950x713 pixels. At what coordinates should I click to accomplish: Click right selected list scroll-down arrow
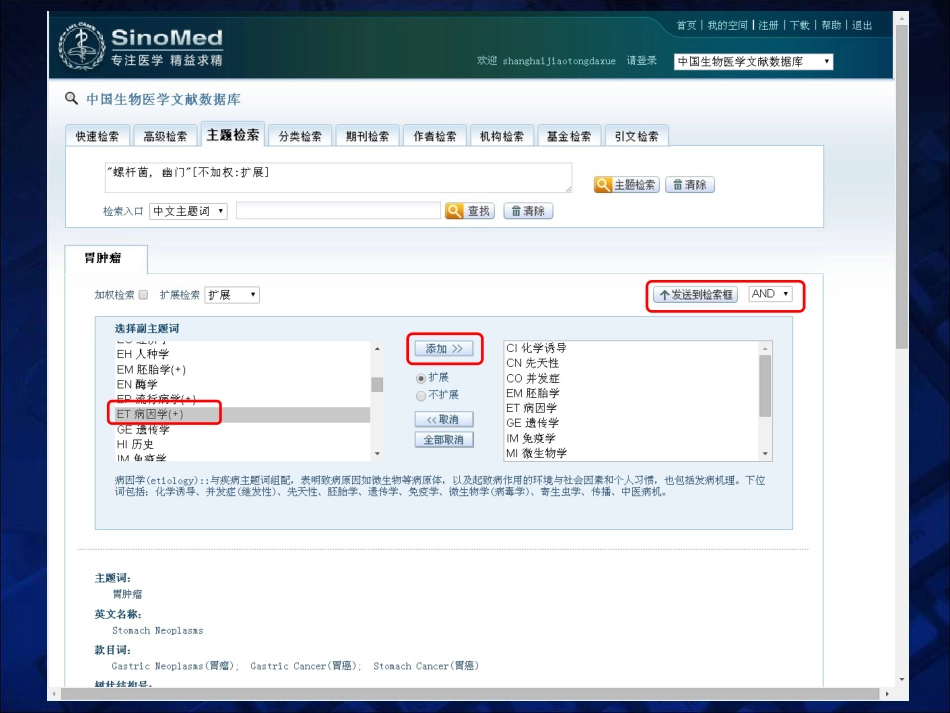pos(765,454)
